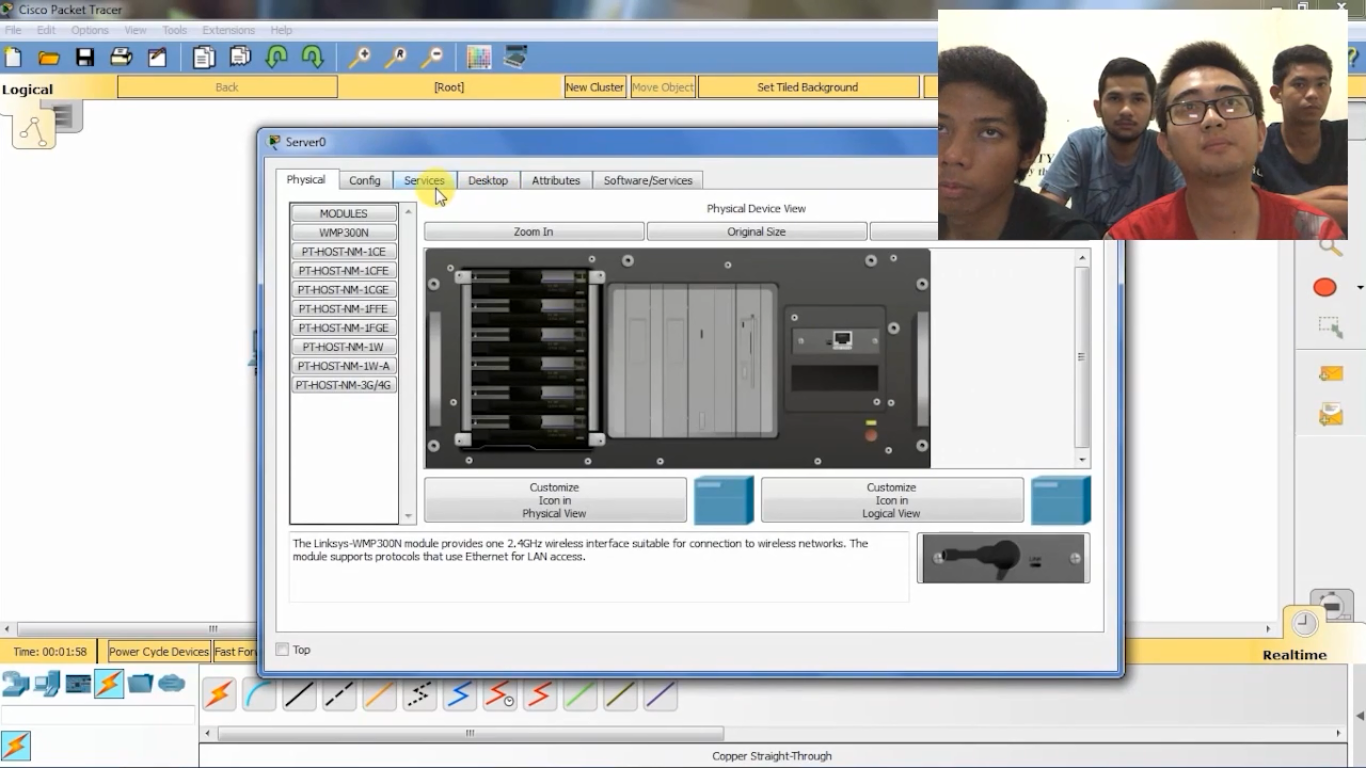Choose the olive-colored IoT custom cable
The image size is (1366, 768).
[620, 694]
